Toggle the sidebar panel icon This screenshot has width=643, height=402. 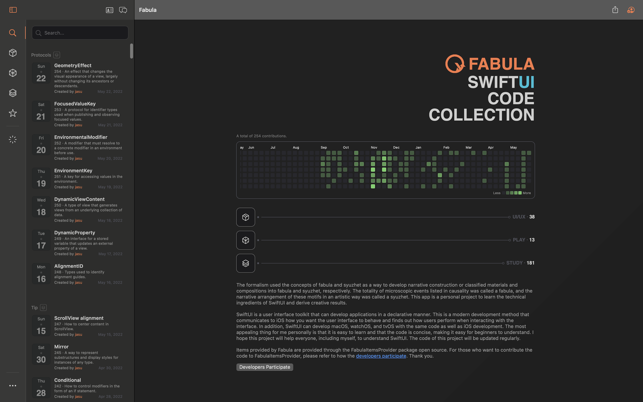[13, 10]
